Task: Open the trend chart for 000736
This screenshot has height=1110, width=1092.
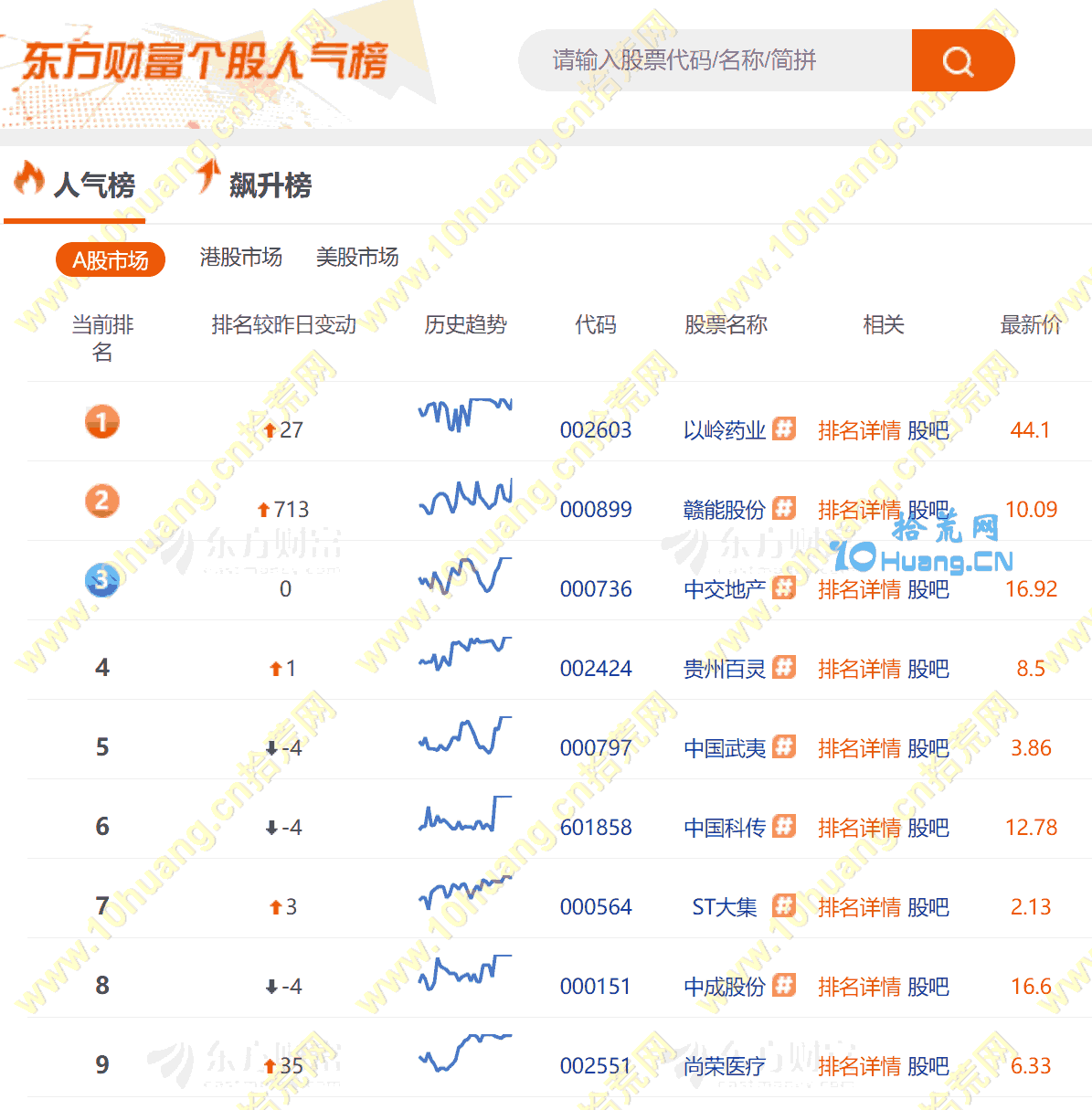Action: [465, 576]
